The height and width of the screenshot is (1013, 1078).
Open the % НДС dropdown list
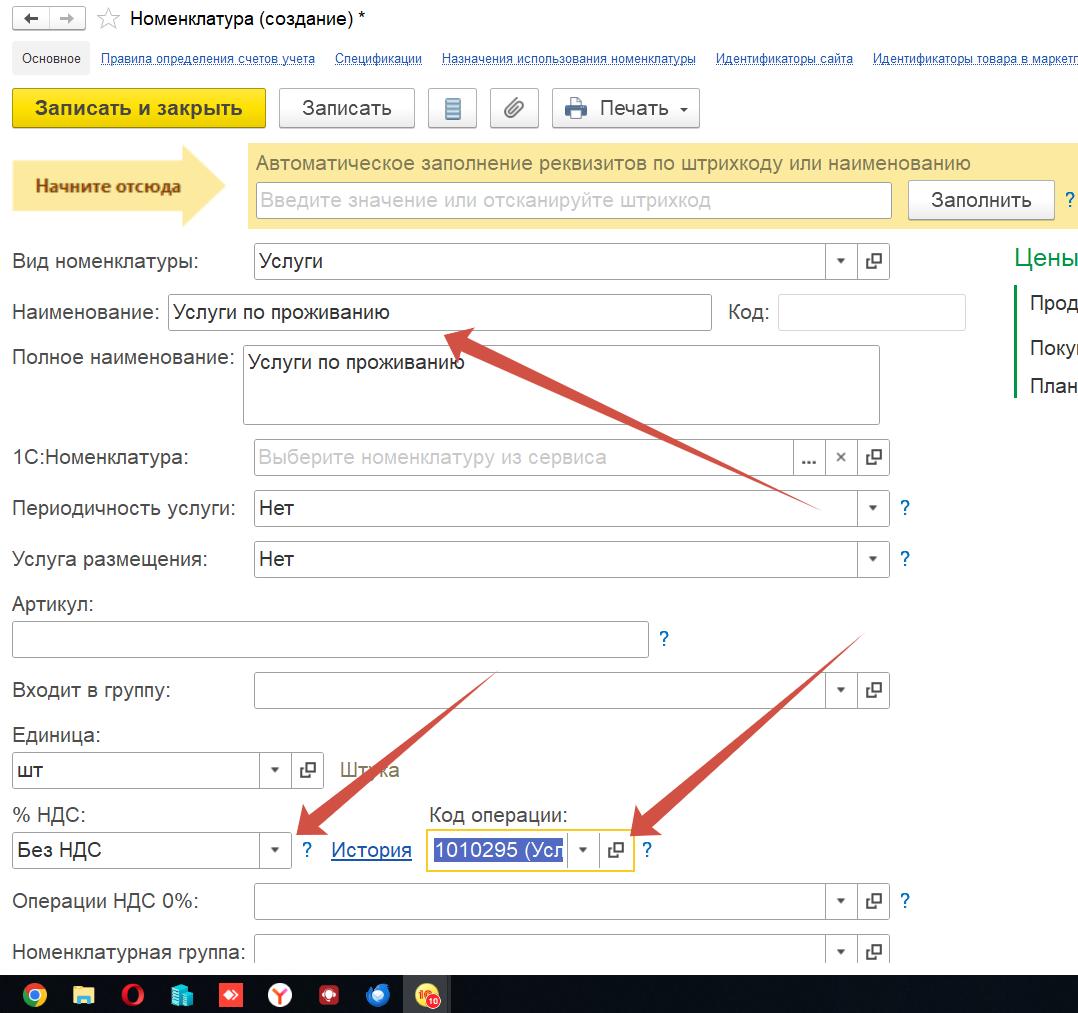275,850
